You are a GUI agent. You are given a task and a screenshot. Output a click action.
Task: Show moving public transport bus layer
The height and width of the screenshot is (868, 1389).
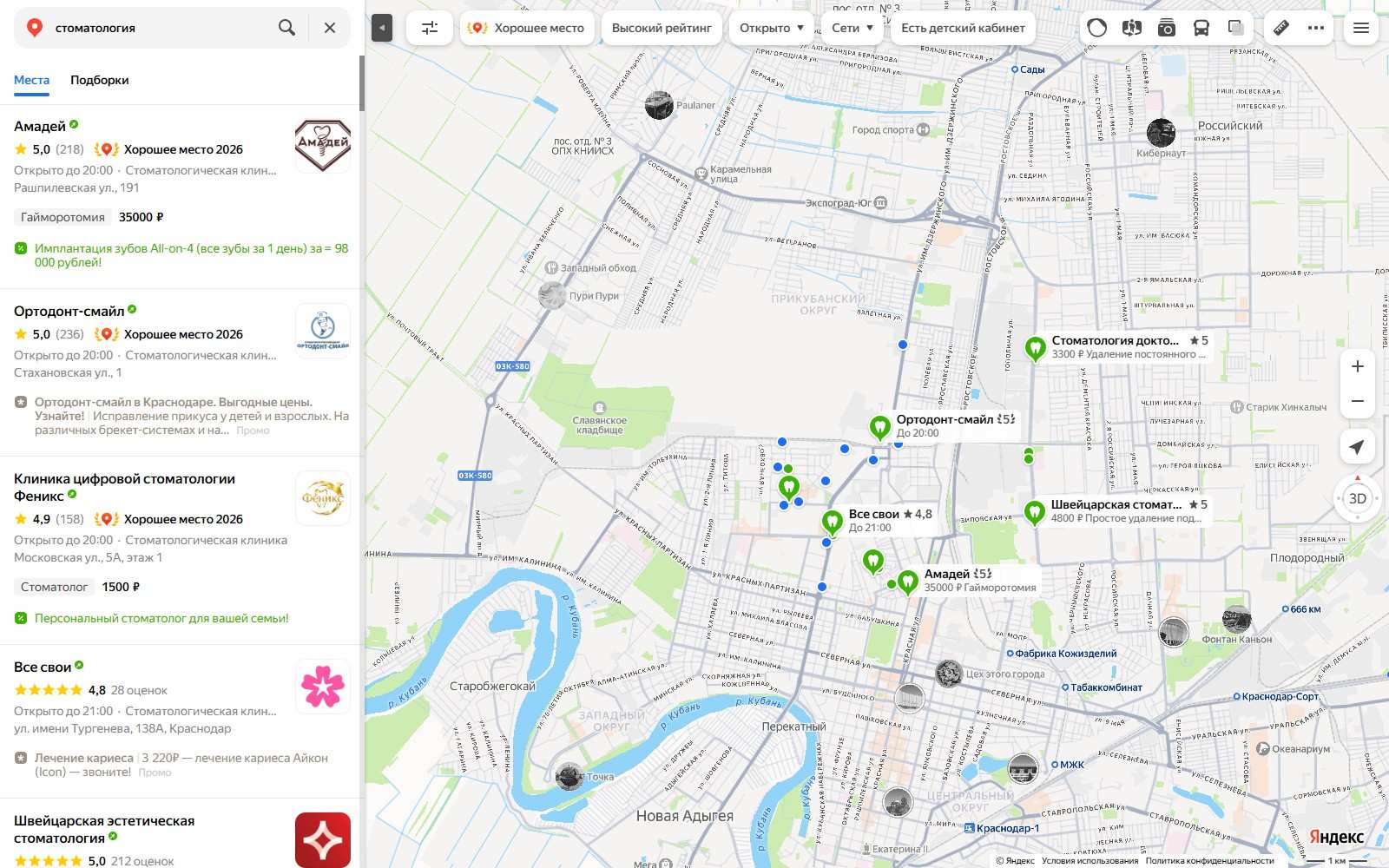(x=1201, y=28)
